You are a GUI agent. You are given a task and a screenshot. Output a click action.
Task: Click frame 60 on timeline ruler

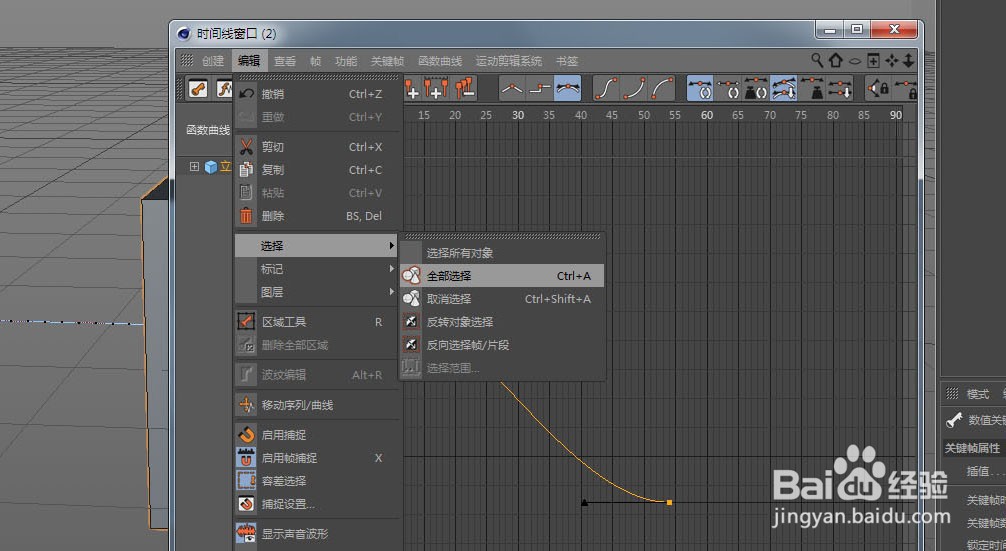coord(706,115)
